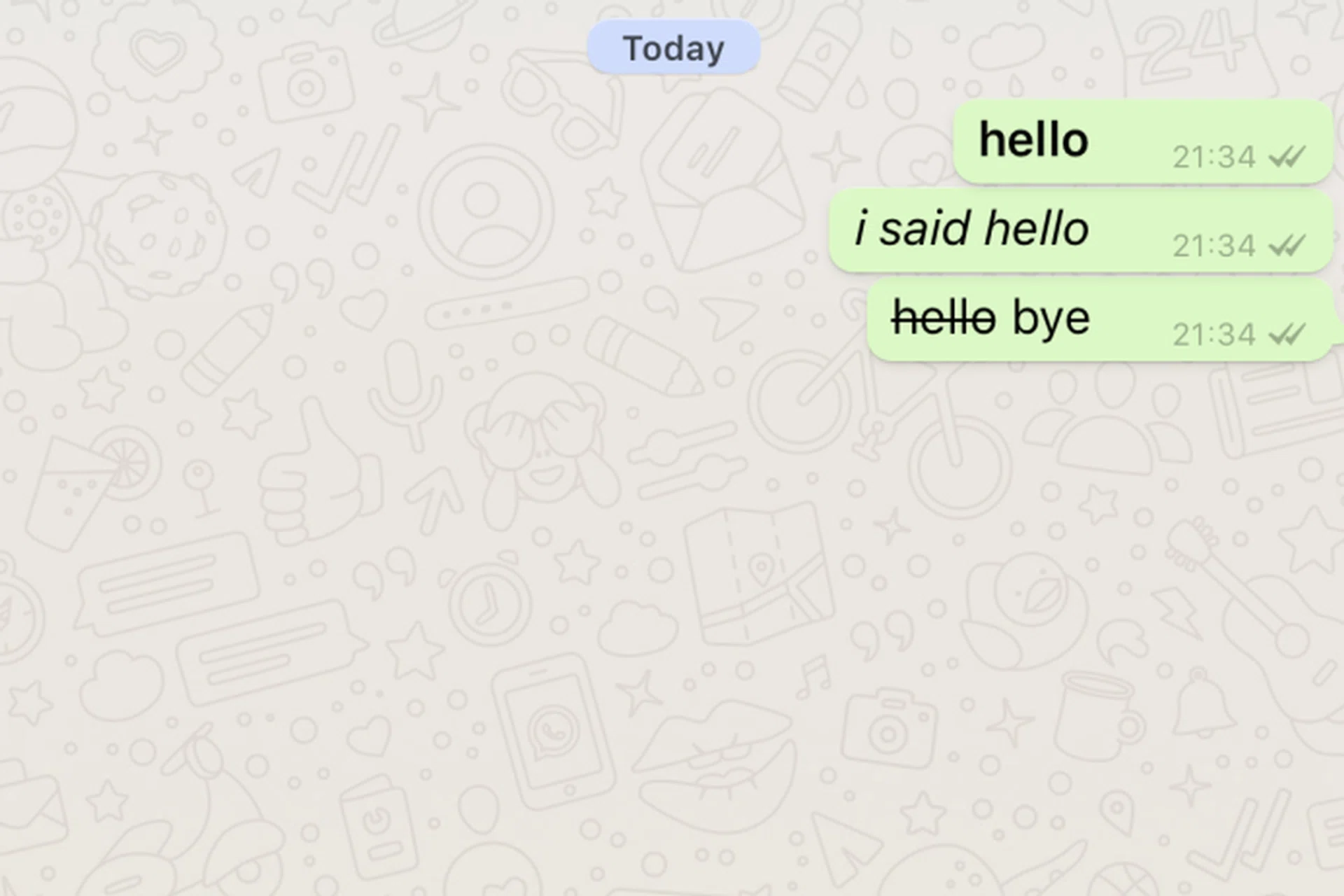Click the strikethrough word hello
This screenshot has height=896, width=1344.
click(943, 318)
